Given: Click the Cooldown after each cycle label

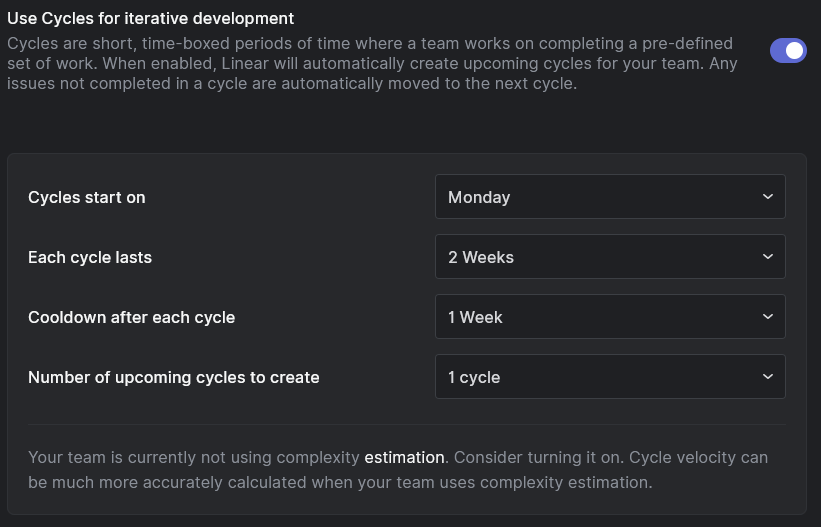Looking at the screenshot, I should pyautogui.click(x=131, y=317).
